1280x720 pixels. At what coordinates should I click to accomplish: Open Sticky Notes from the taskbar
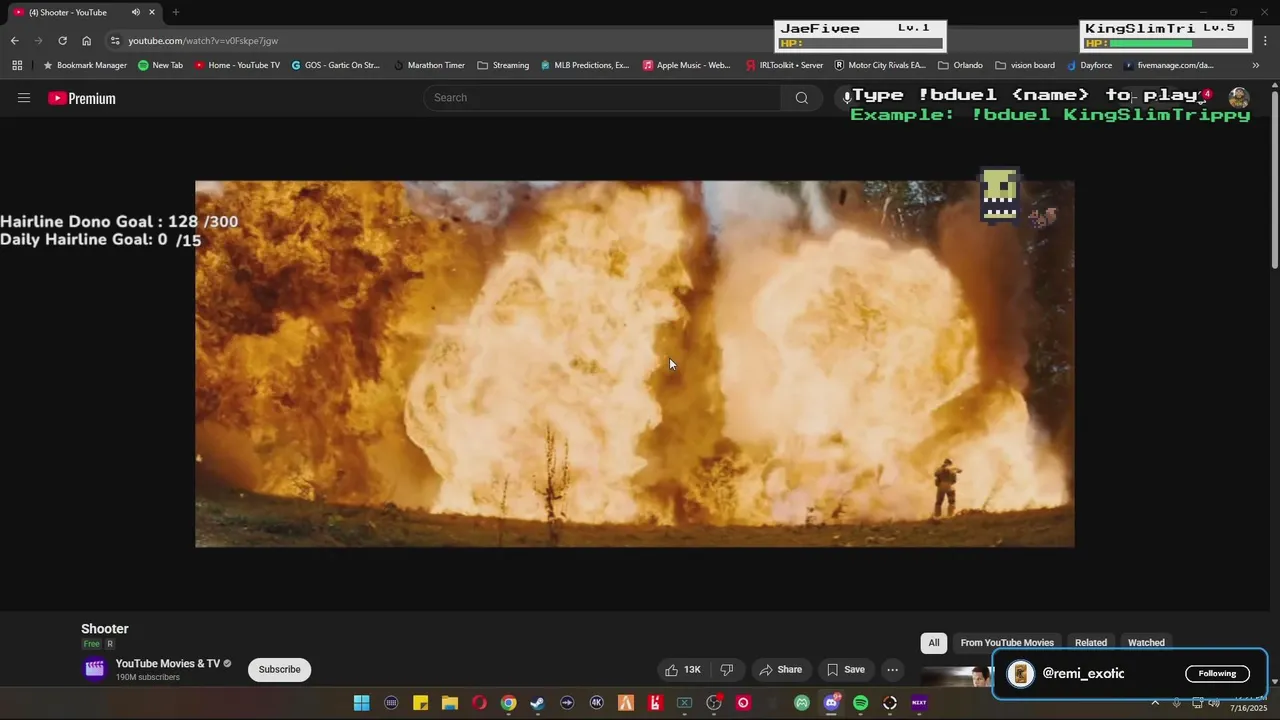[421, 703]
